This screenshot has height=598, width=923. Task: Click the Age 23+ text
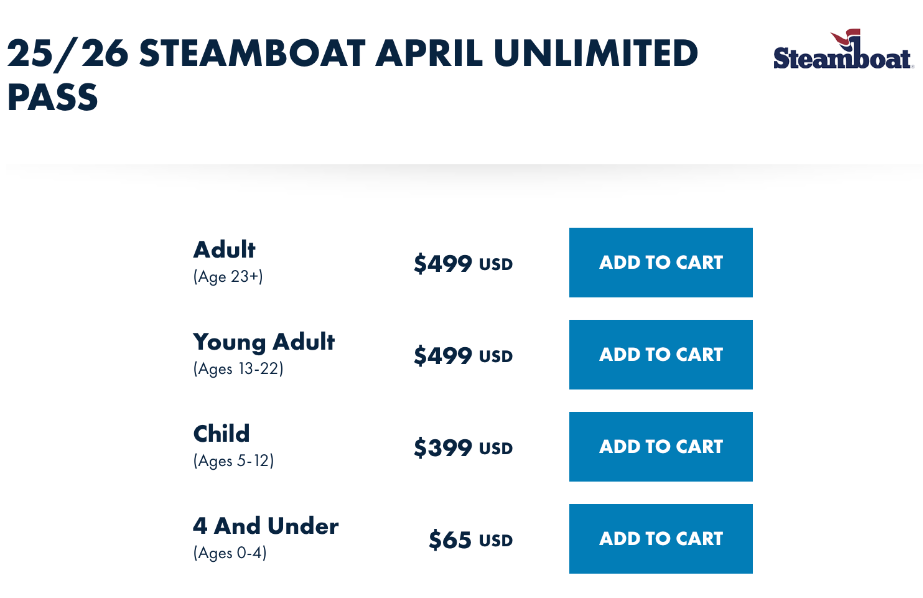point(228,277)
